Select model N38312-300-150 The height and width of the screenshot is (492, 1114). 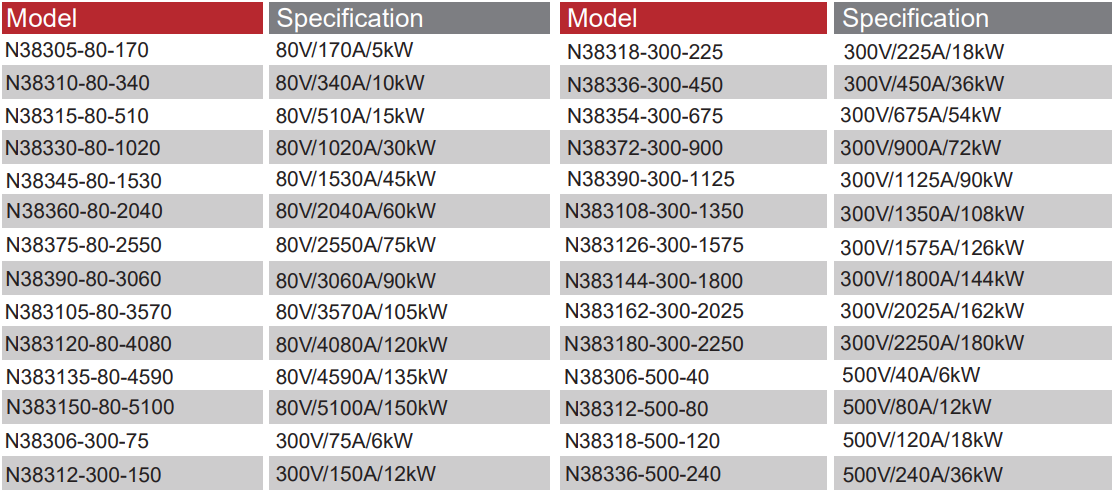pyautogui.click(x=83, y=475)
